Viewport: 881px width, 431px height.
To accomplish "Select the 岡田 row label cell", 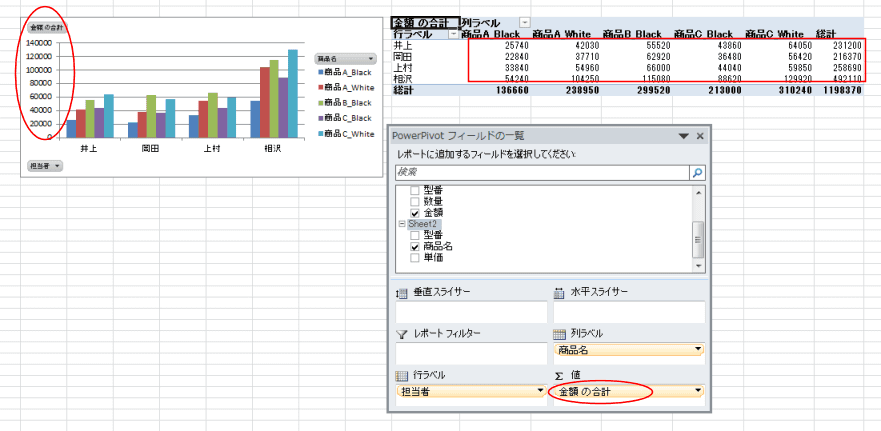I will click(x=425, y=56).
